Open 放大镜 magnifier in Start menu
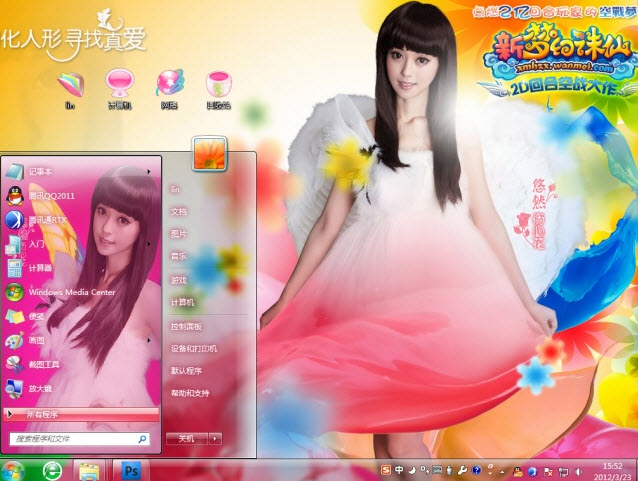This screenshot has width=638, height=481. point(29,389)
